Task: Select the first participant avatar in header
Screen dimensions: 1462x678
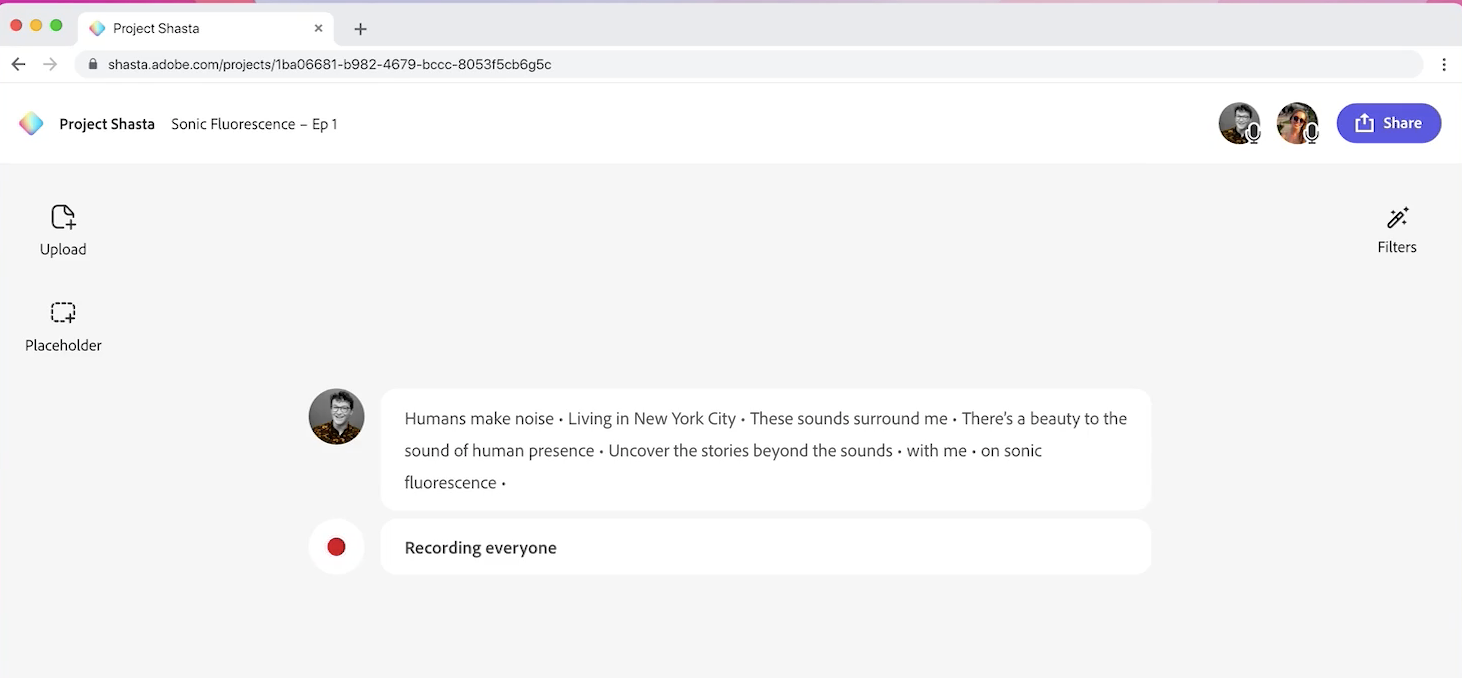Action: pos(1239,123)
